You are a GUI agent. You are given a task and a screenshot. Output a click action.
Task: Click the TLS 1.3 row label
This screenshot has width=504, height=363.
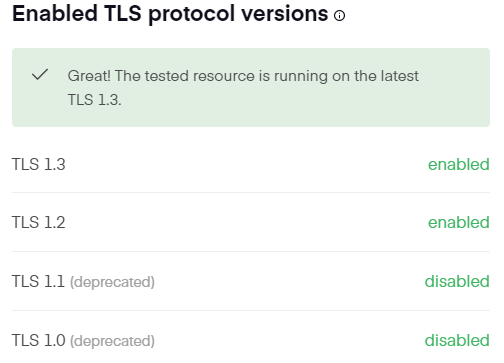[39, 164]
